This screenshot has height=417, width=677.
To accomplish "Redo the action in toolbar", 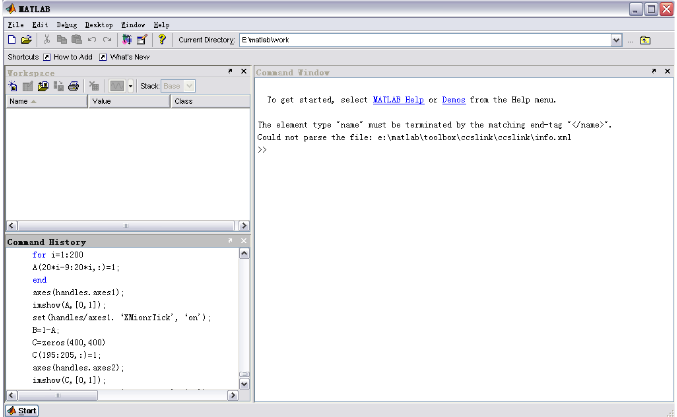I will (107, 40).
